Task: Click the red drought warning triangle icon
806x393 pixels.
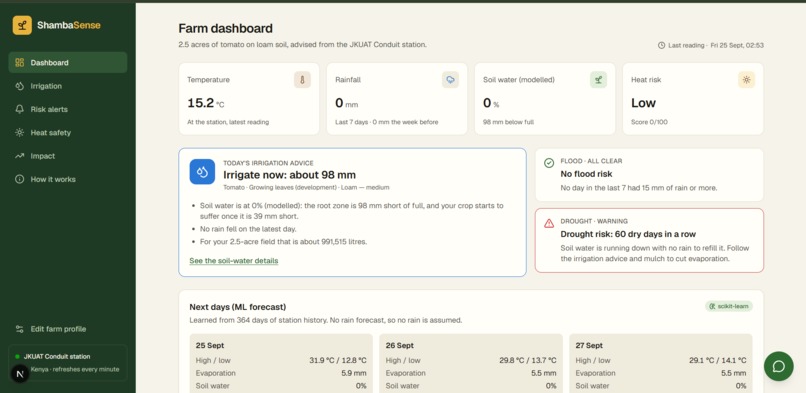Action: [549, 223]
